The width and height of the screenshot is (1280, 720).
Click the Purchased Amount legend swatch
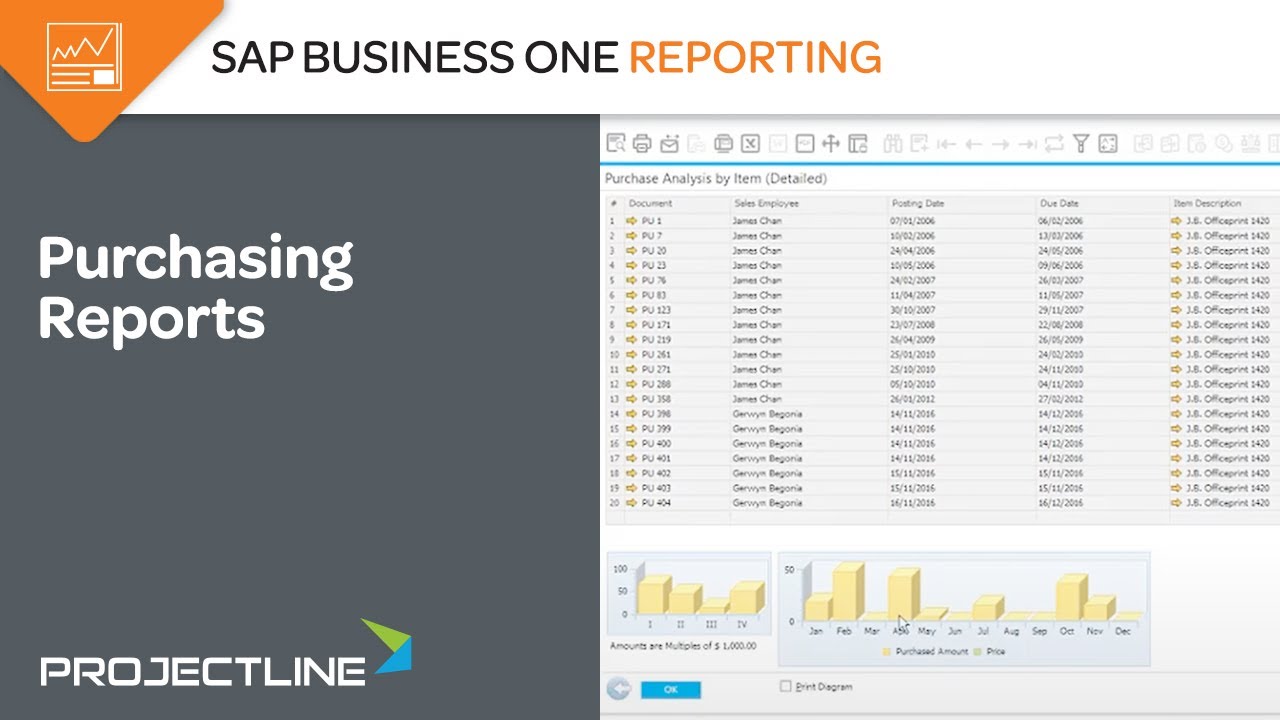coord(886,651)
